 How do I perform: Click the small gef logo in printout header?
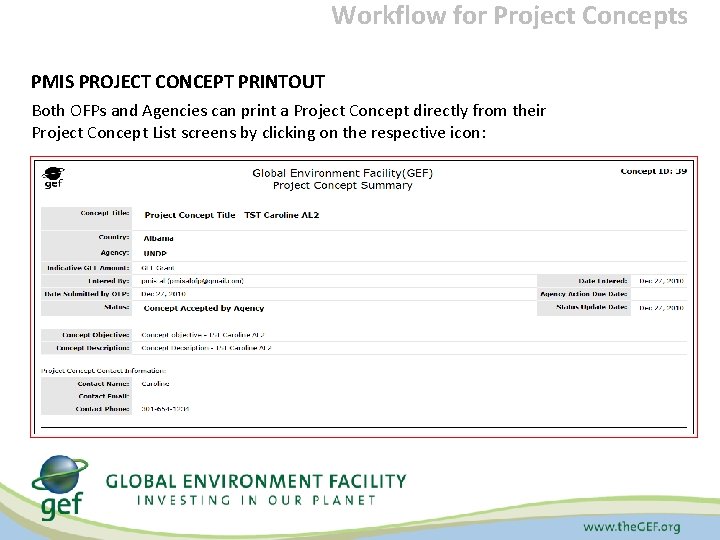[53, 178]
